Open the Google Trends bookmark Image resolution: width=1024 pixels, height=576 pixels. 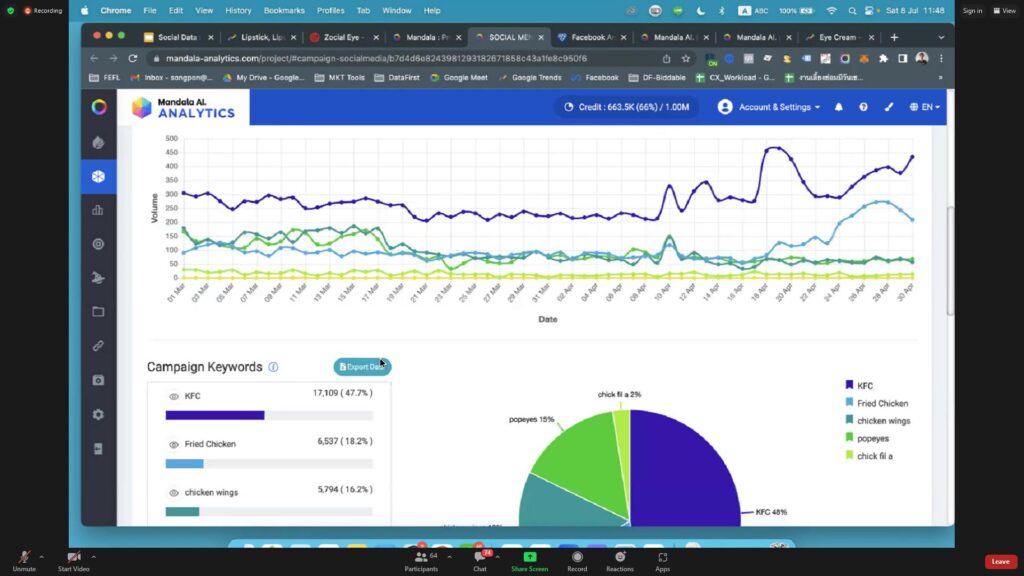click(x=530, y=78)
